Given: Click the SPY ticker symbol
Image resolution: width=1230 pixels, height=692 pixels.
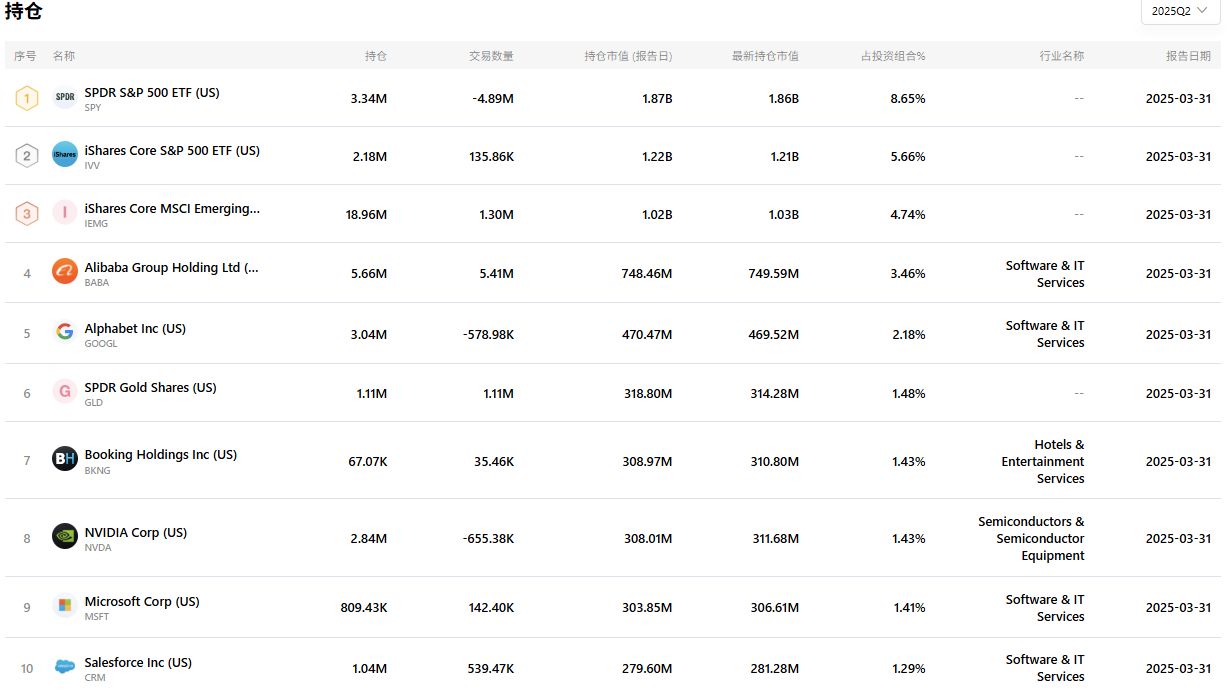Looking at the screenshot, I should point(93,108).
